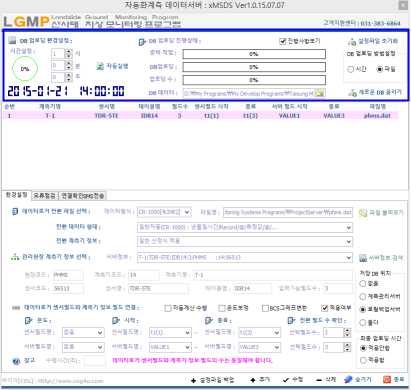Back up settings with 설정파일 백업
This screenshot has width=411, height=390.
pyautogui.click(x=212, y=380)
